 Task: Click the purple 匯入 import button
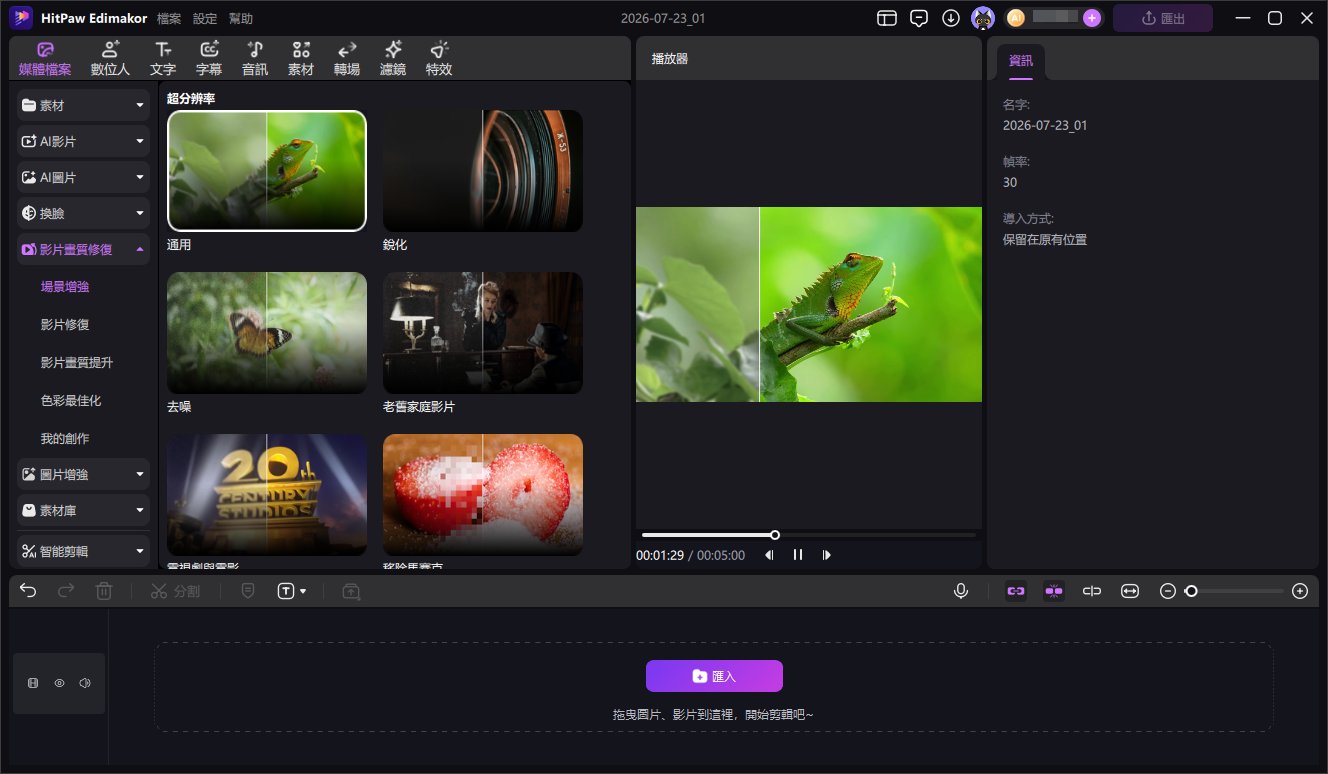click(x=714, y=676)
